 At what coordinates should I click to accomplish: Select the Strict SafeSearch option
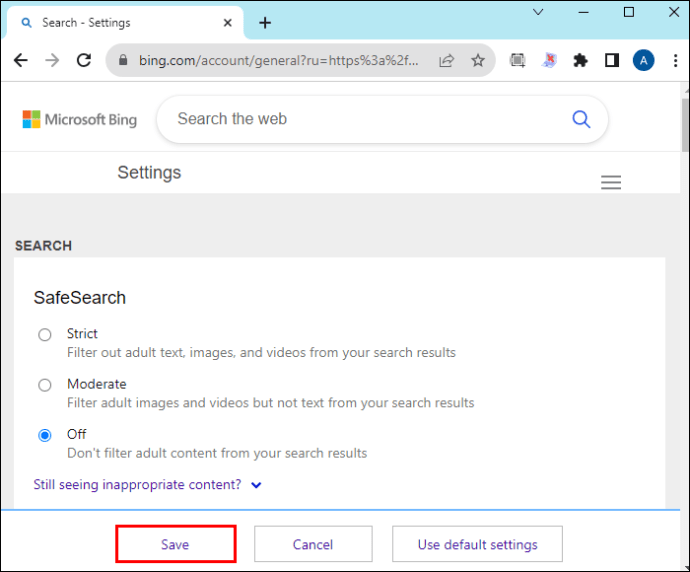[x=44, y=335]
